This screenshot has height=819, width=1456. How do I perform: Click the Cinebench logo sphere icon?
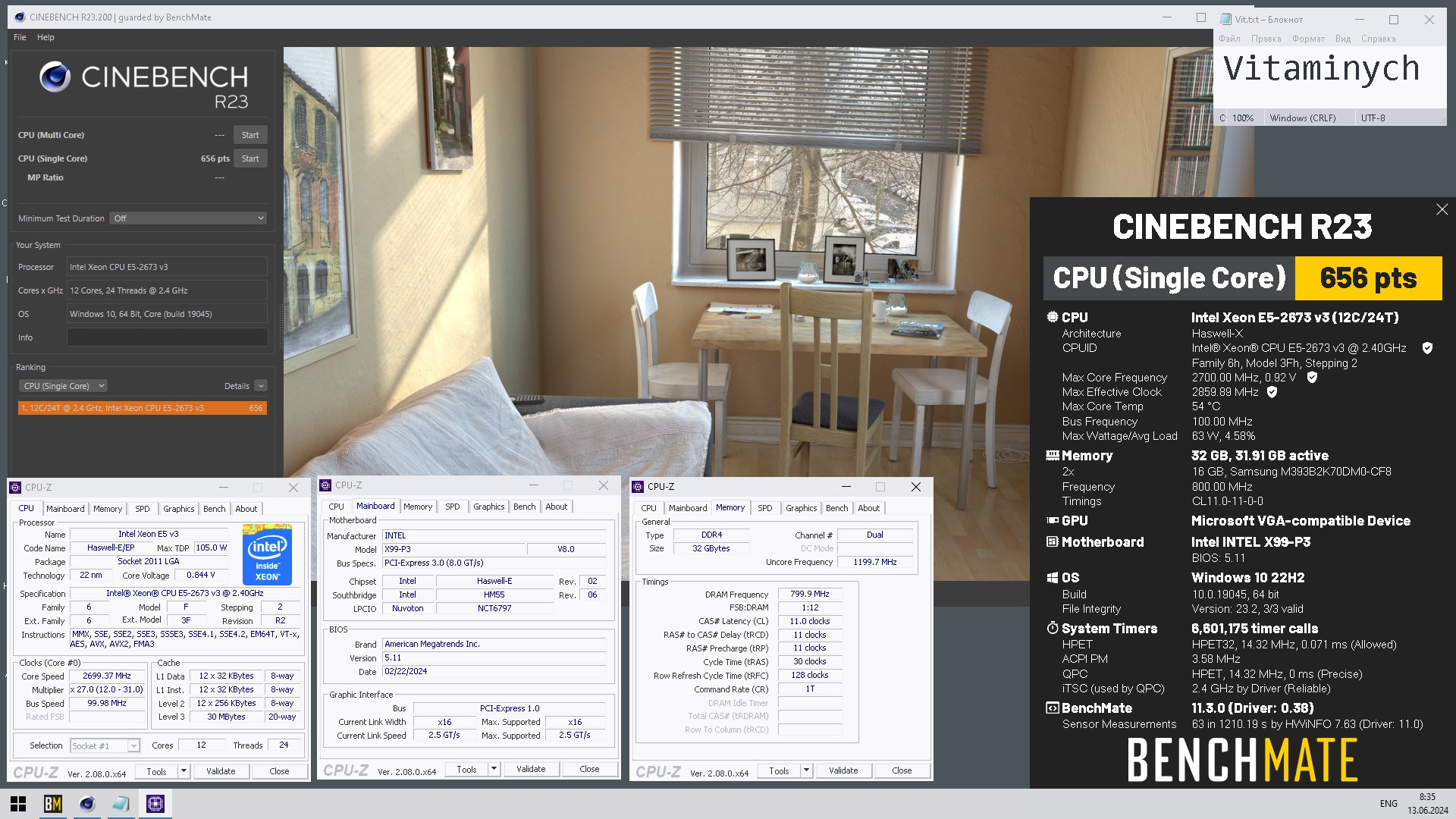(x=55, y=77)
